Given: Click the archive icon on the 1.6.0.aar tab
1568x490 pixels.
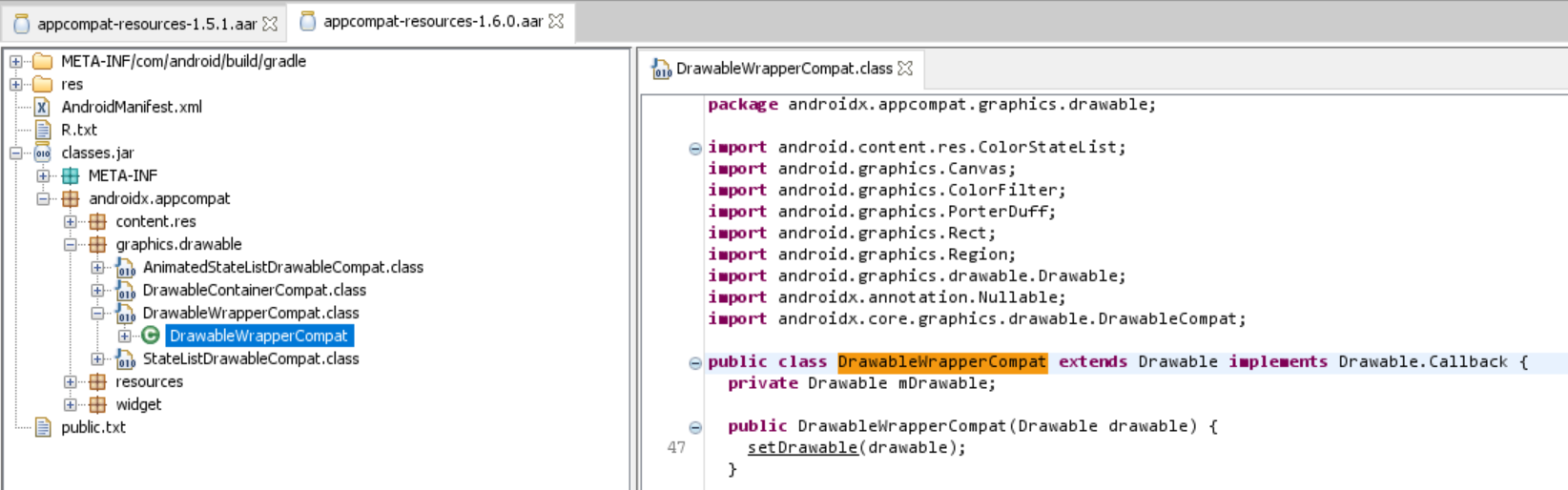Looking at the screenshot, I should click(x=308, y=21).
